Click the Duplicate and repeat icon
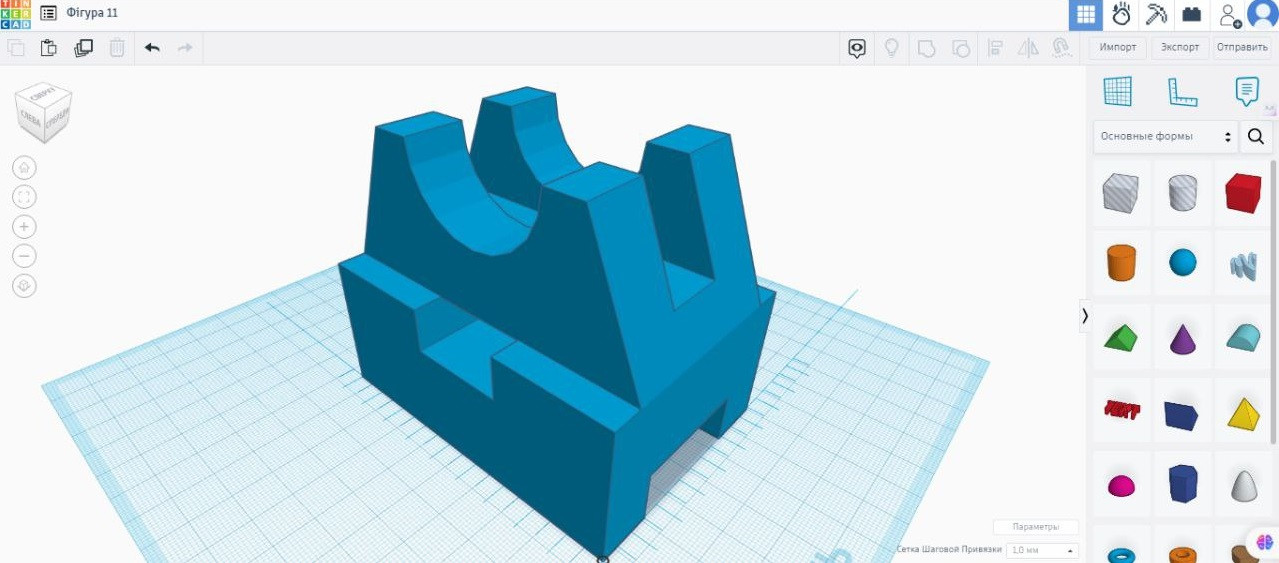Screen dimensions: 1279x563 point(83,47)
